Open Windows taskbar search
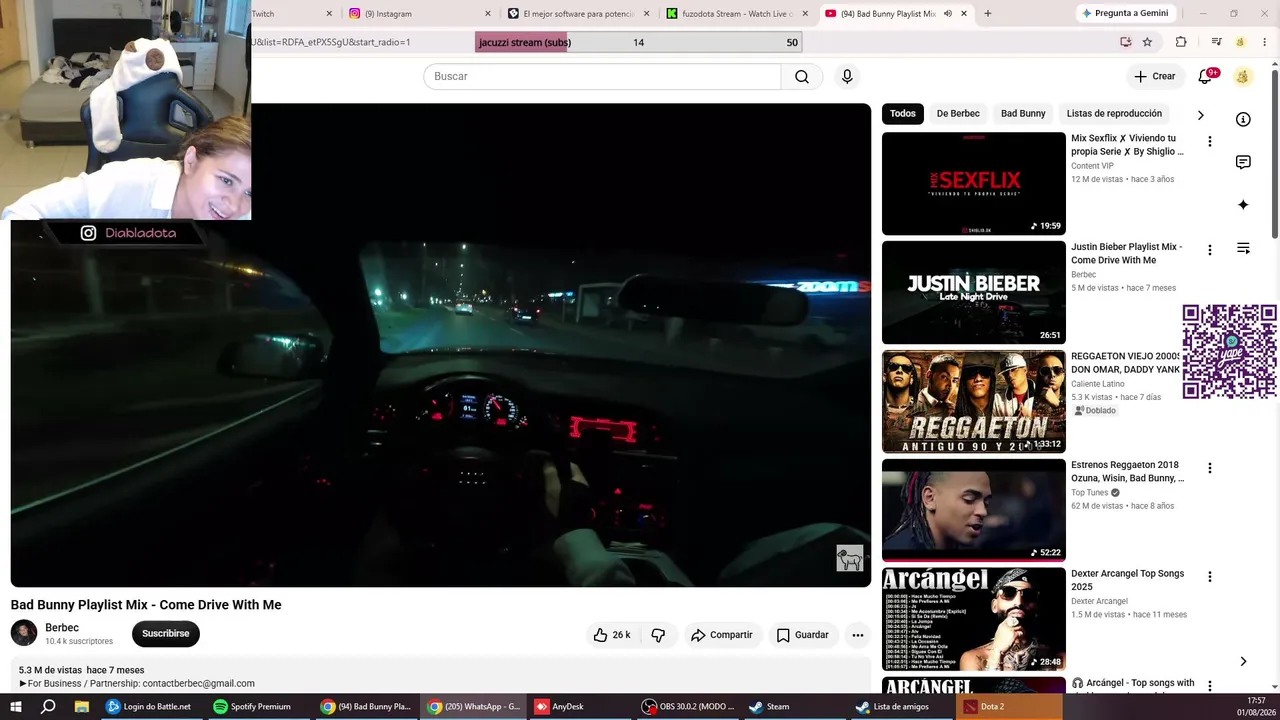 [x=48, y=707]
